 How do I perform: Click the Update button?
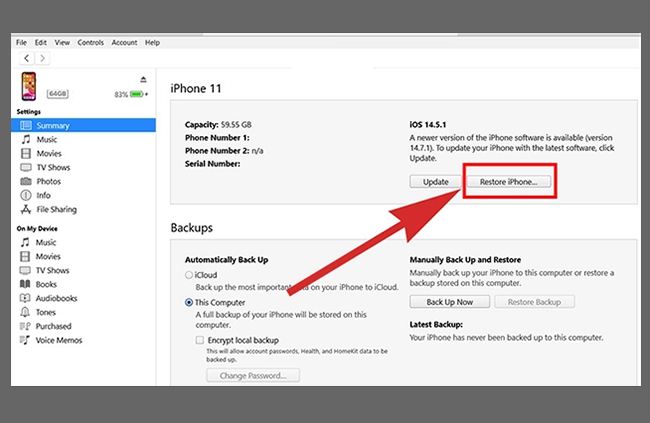point(436,182)
